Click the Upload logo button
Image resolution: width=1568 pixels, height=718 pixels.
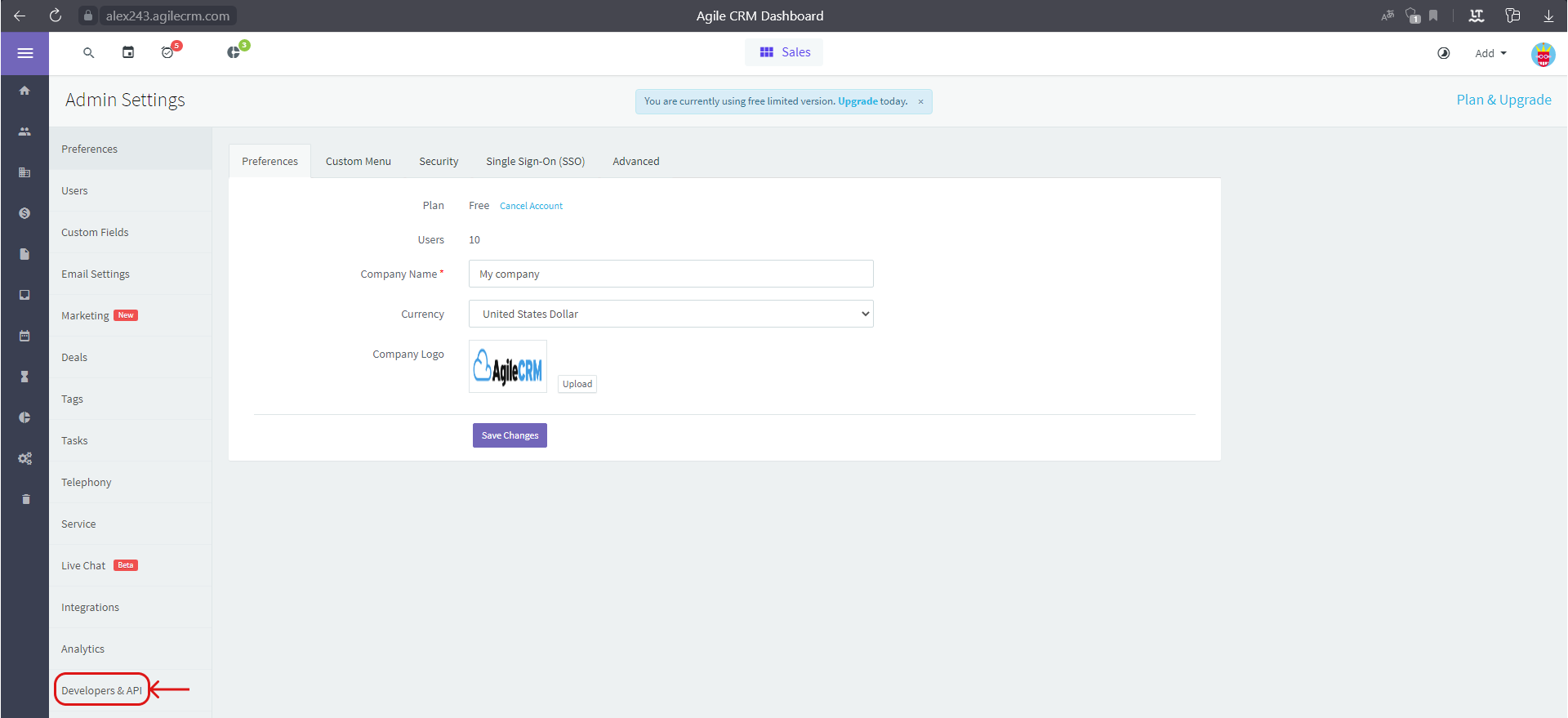577,384
